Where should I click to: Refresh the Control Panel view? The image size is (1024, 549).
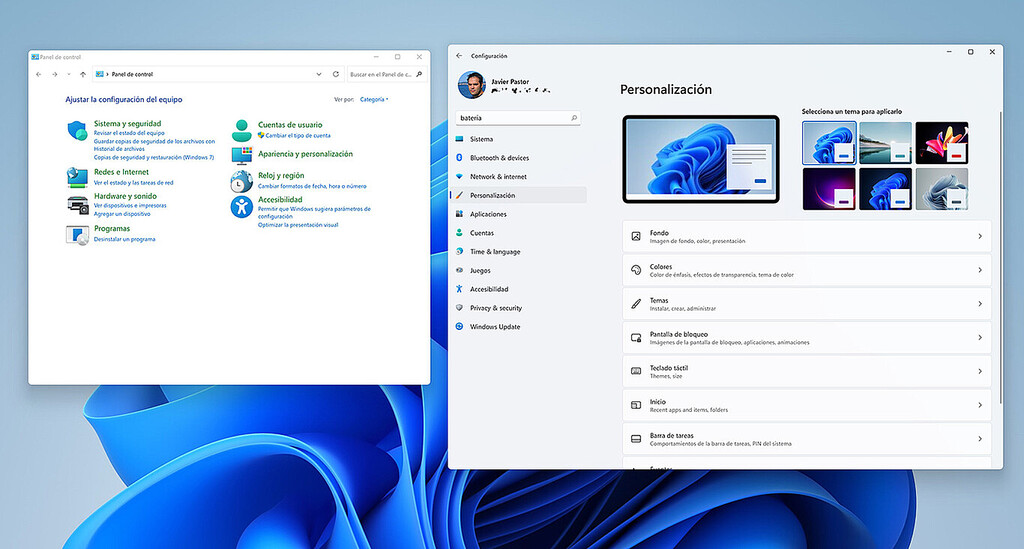336,74
